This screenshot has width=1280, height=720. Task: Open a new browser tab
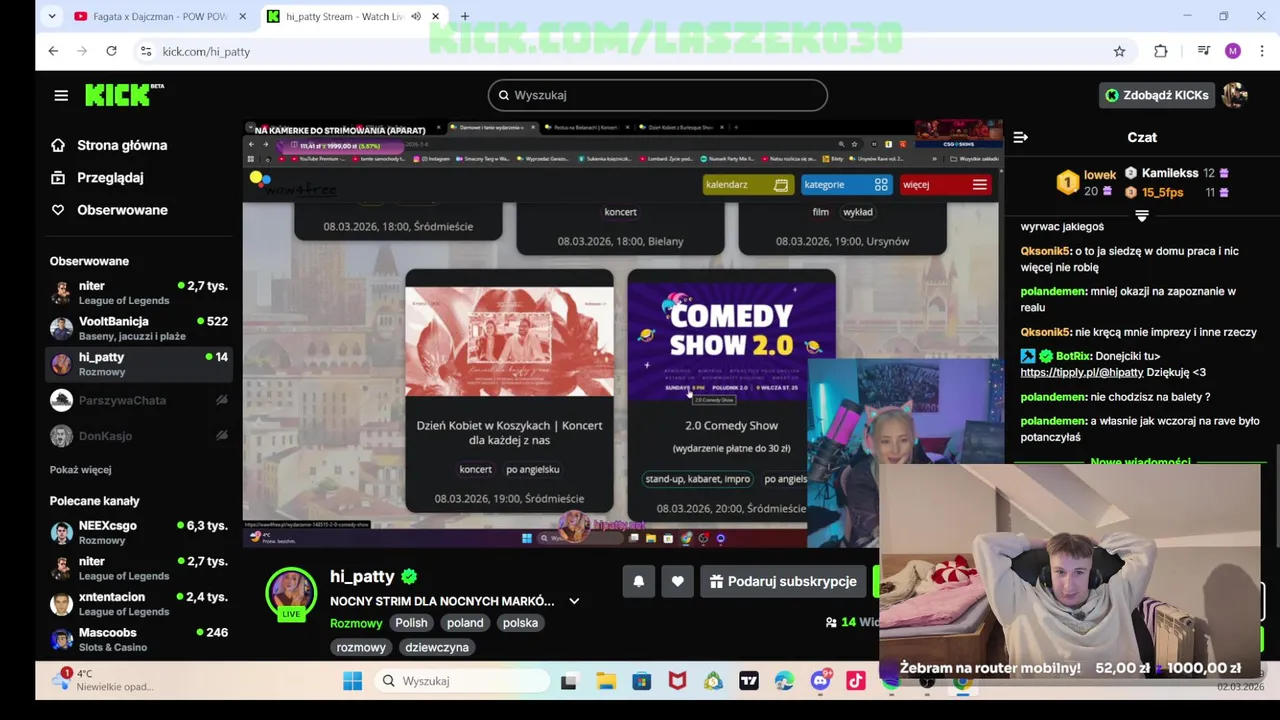point(464,17)
